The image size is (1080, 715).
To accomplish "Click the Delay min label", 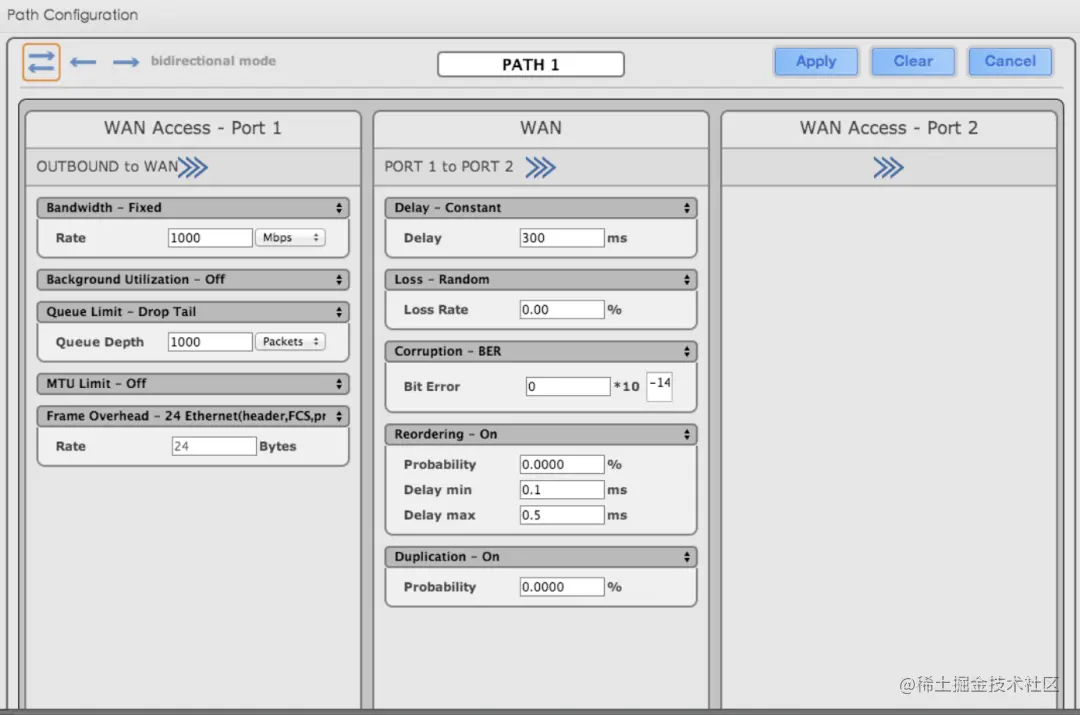I will click(438, 490).
